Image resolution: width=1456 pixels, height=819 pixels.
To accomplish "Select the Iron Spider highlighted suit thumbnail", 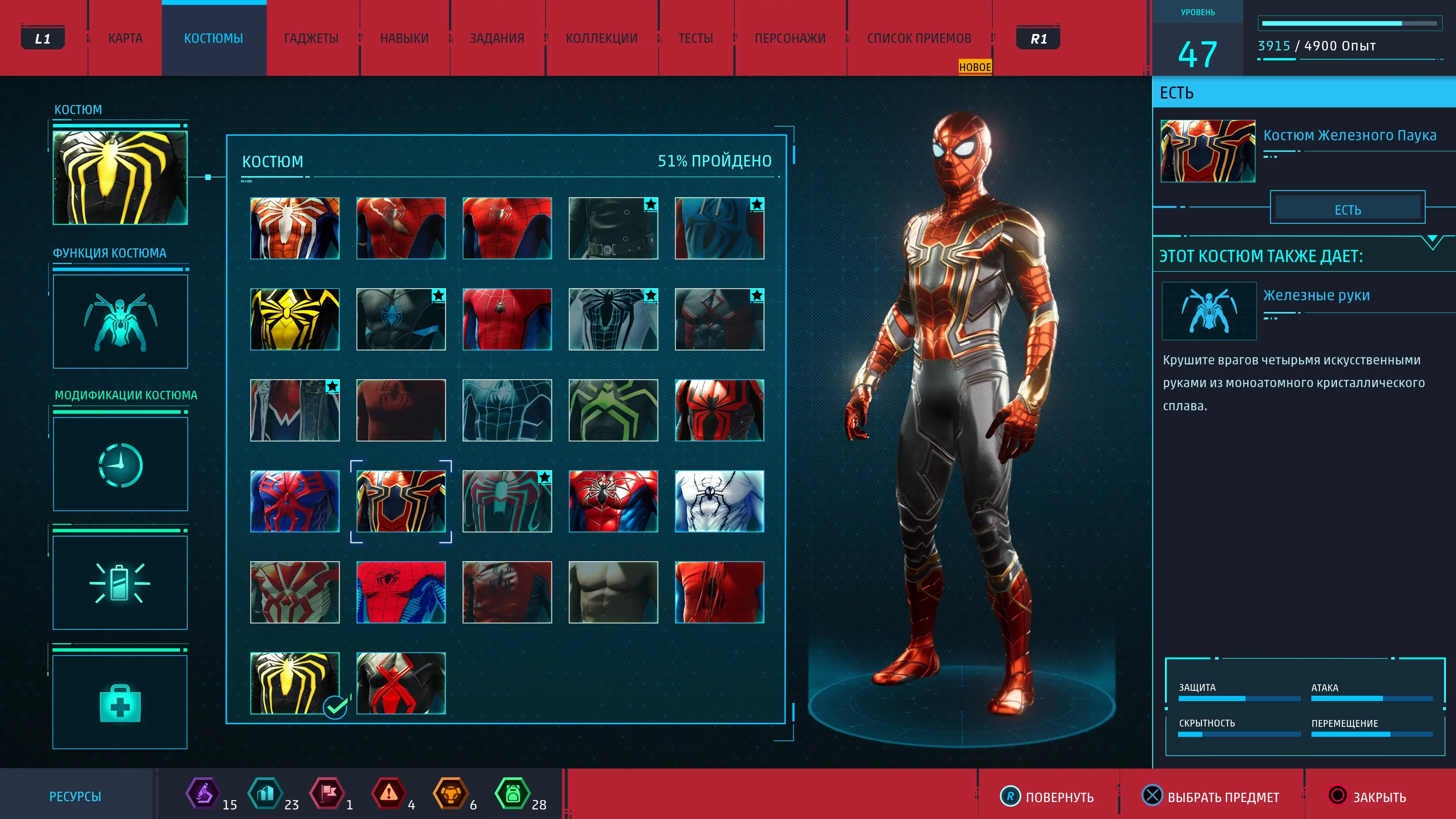I will coord(401,501).
